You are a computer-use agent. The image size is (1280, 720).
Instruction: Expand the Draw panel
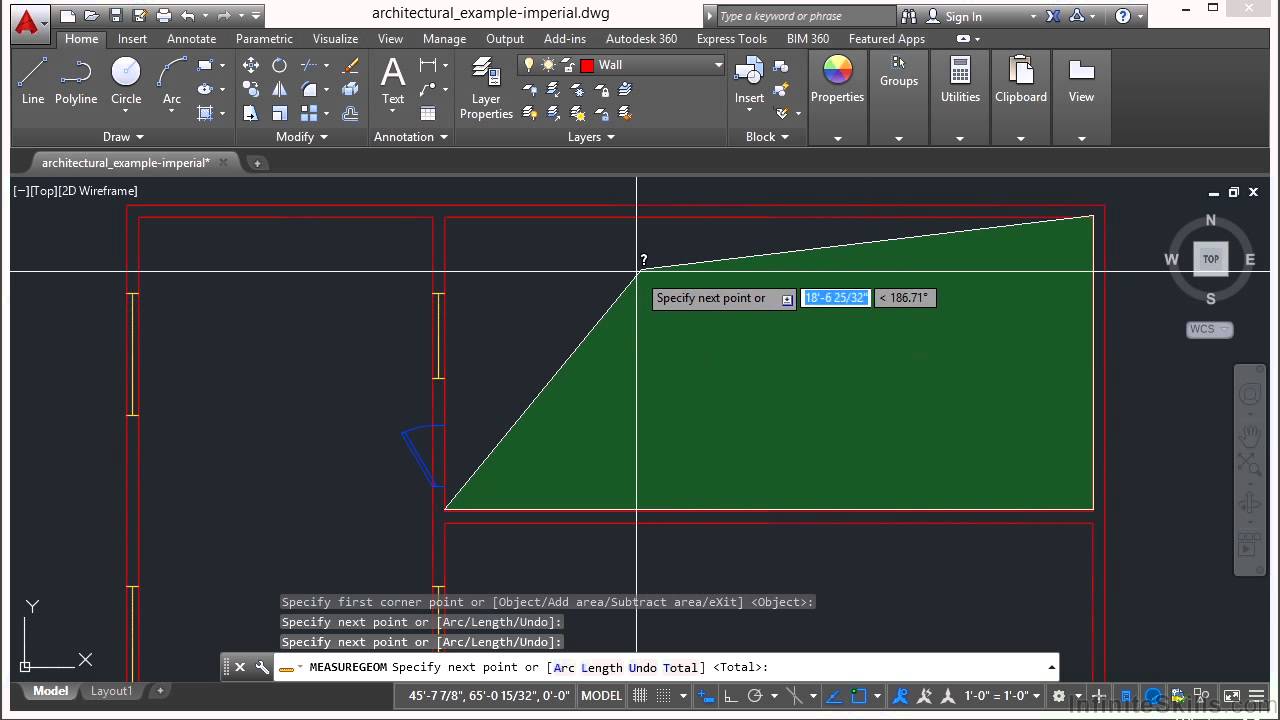pos(124,137)
